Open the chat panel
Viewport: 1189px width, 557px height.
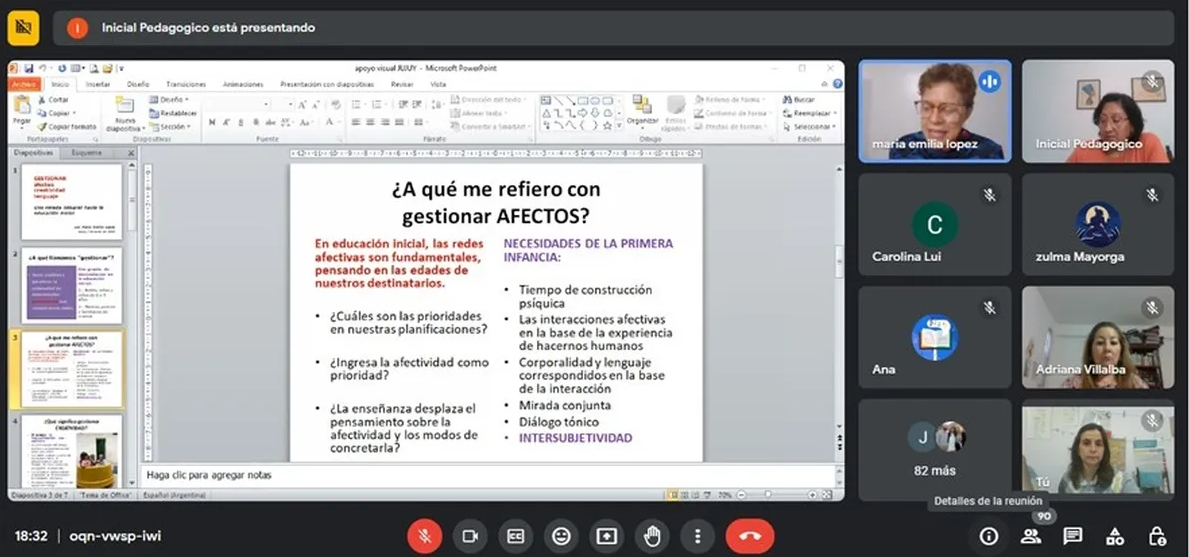(x=1073, y=536)
